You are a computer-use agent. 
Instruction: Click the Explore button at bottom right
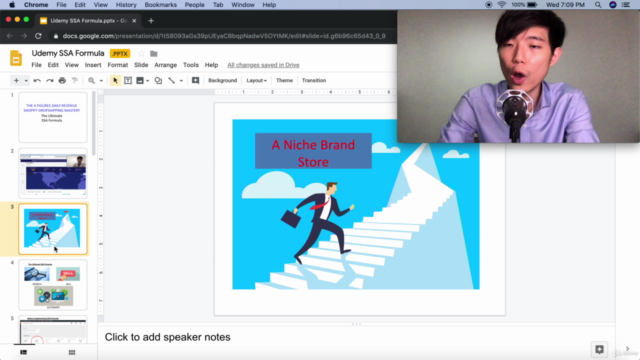tap(599, 349)
